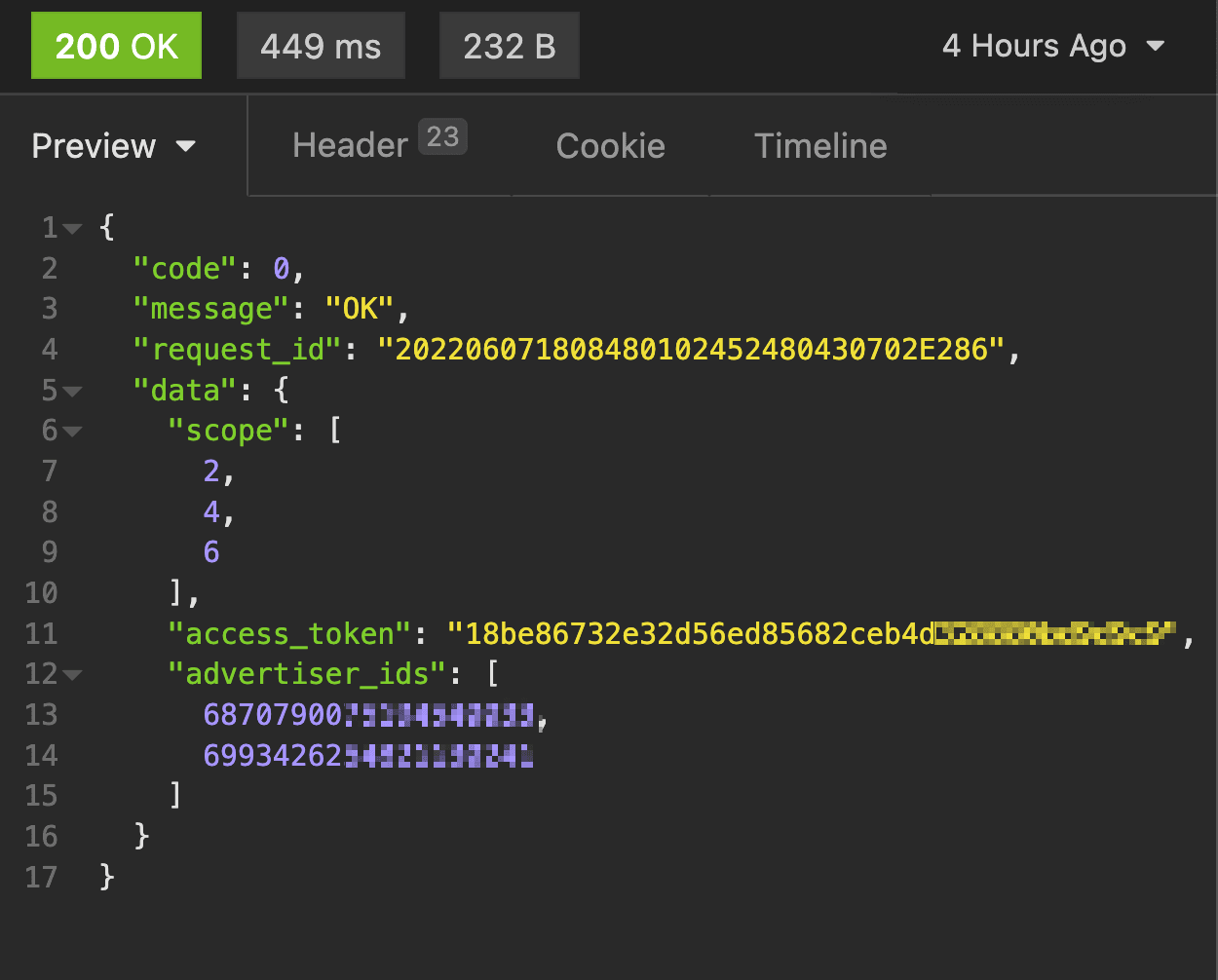Open the Cookie tab
The height and width of the screenshot is (980, 1218).
pyautogui.click(x=610, y=146)
